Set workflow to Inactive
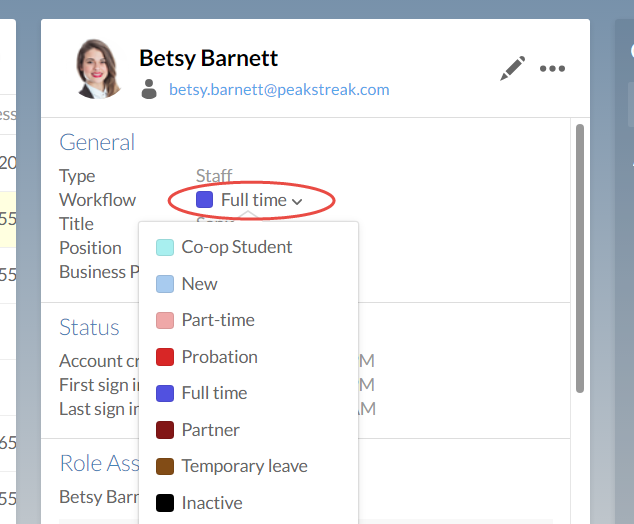 212,503
